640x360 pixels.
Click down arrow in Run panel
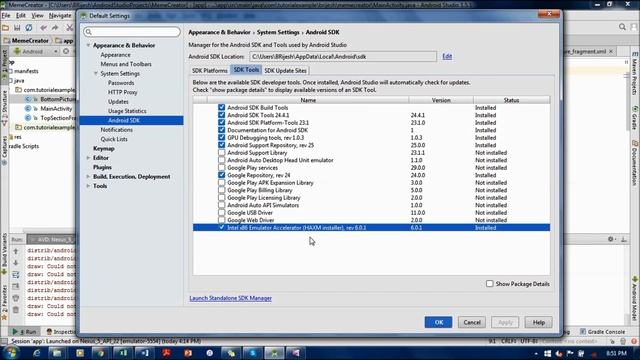(x=16, y=263)
